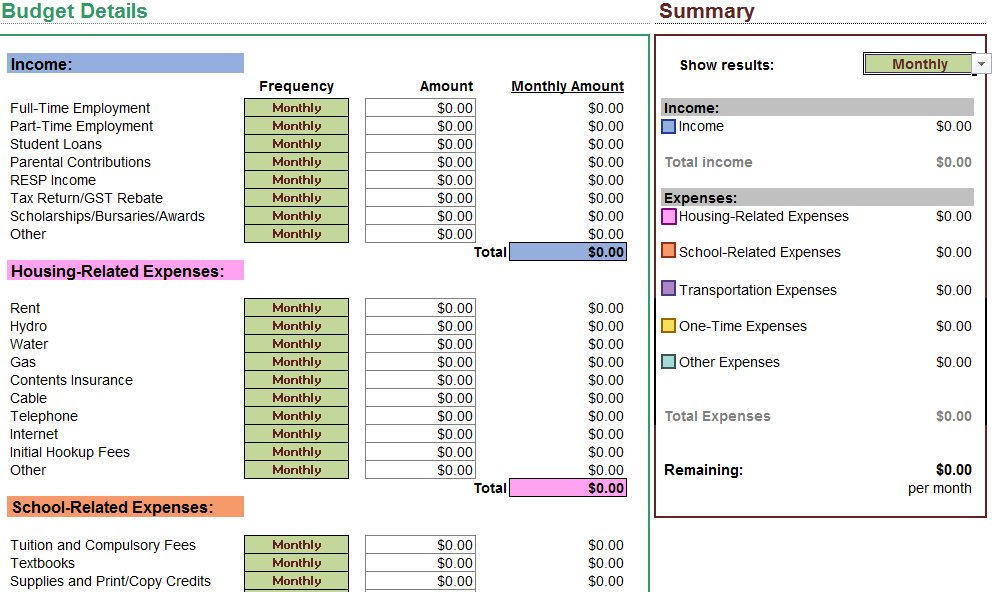Click Water amount field
Viewport: 994px width, 592px height.
[x=420, y=344]
